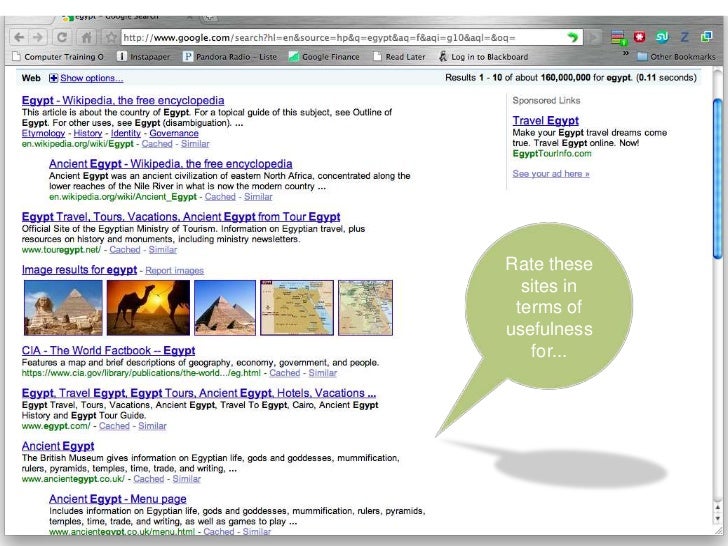Open Cached link for www.touregypt.net

pyautogui.click(x=125, y=250)
